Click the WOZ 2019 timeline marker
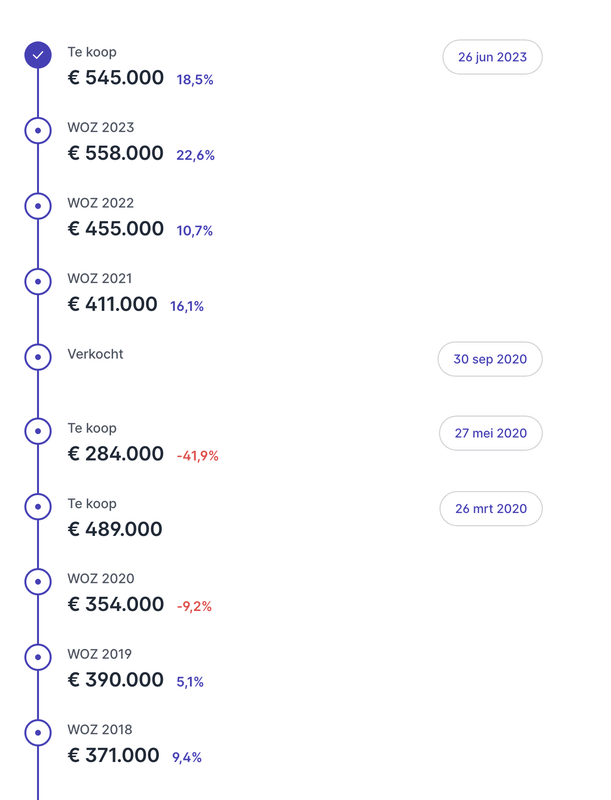This screenshot has width=611, height=800. 38,657
